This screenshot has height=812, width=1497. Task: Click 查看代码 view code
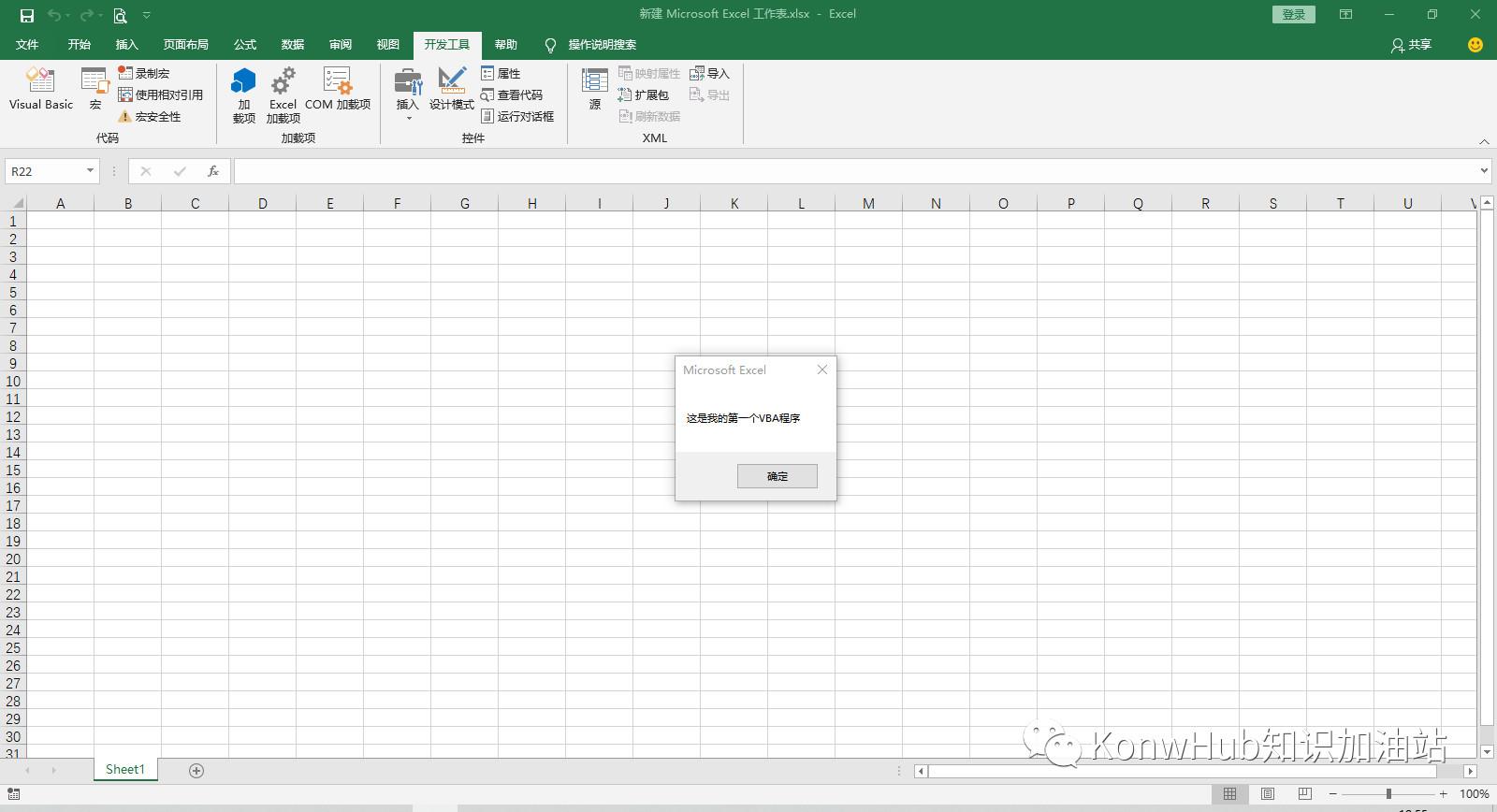512,94
